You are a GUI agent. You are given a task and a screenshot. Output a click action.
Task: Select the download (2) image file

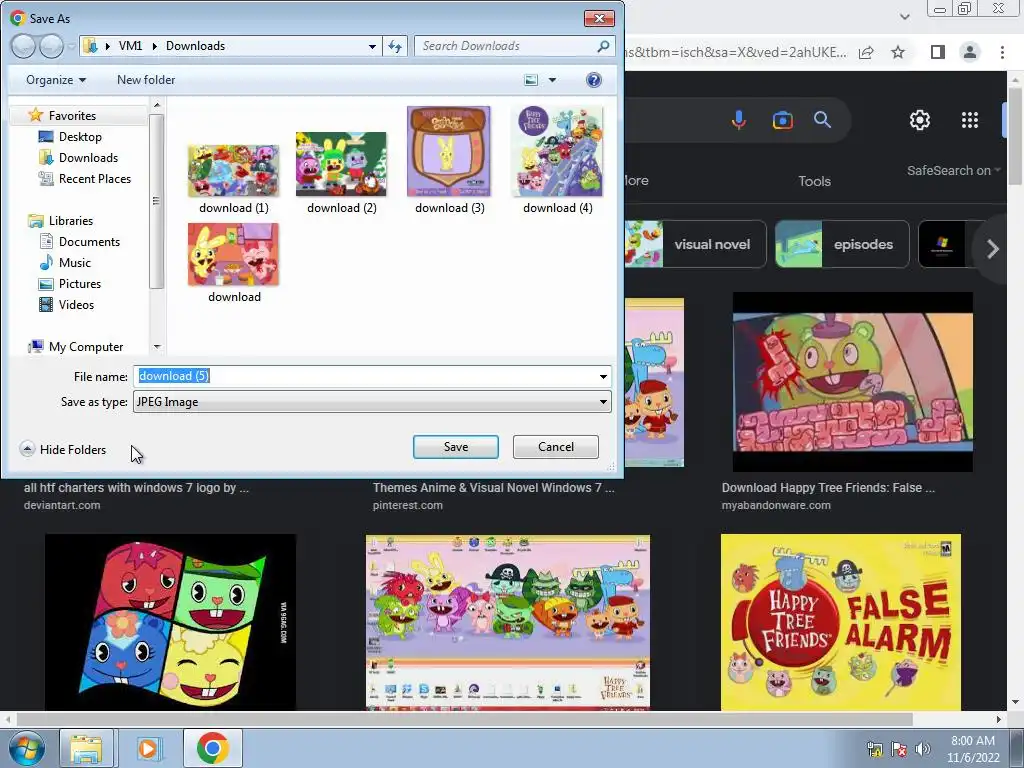342,173
